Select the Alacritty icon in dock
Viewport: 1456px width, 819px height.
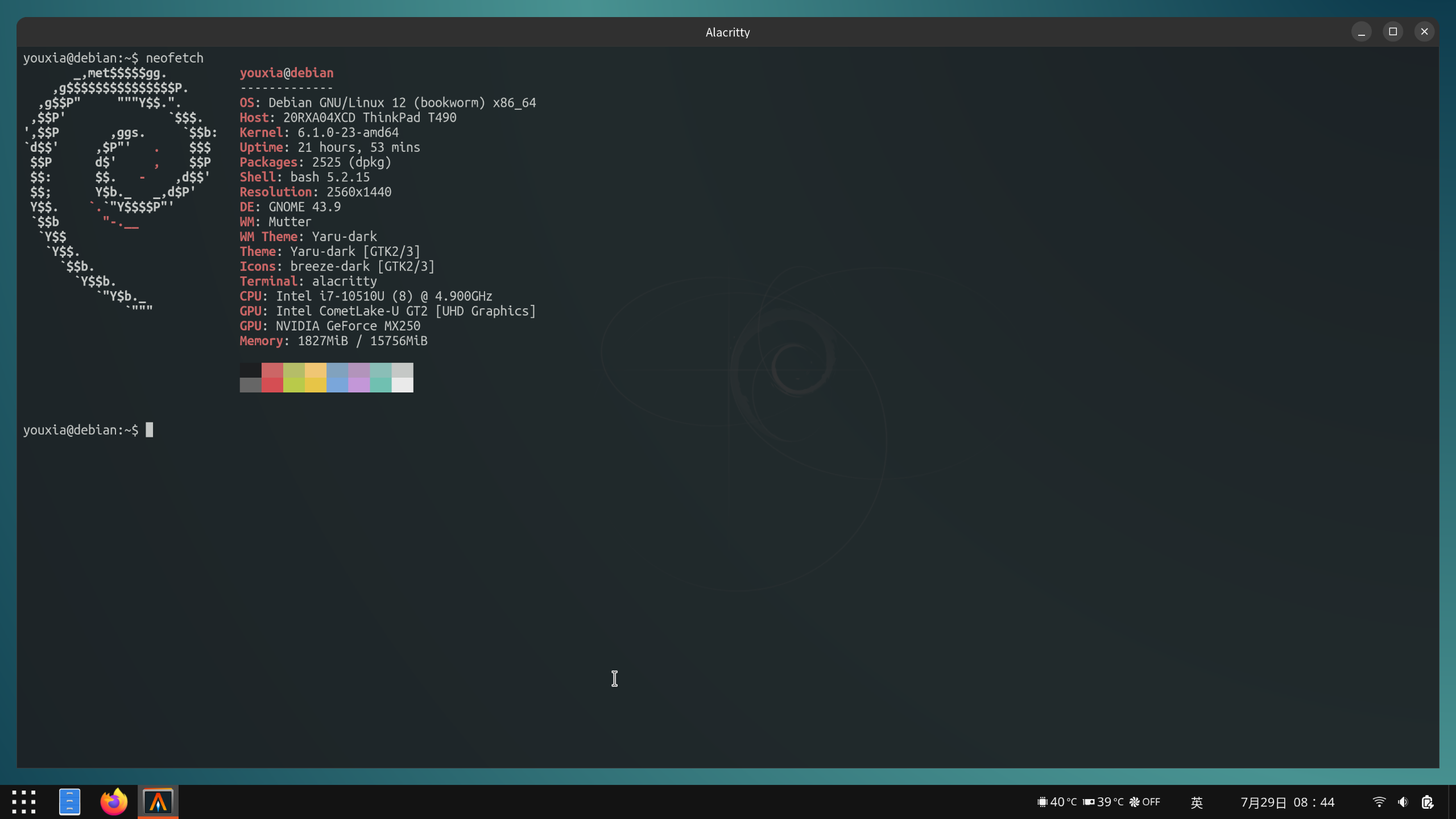tap(158, 802)
